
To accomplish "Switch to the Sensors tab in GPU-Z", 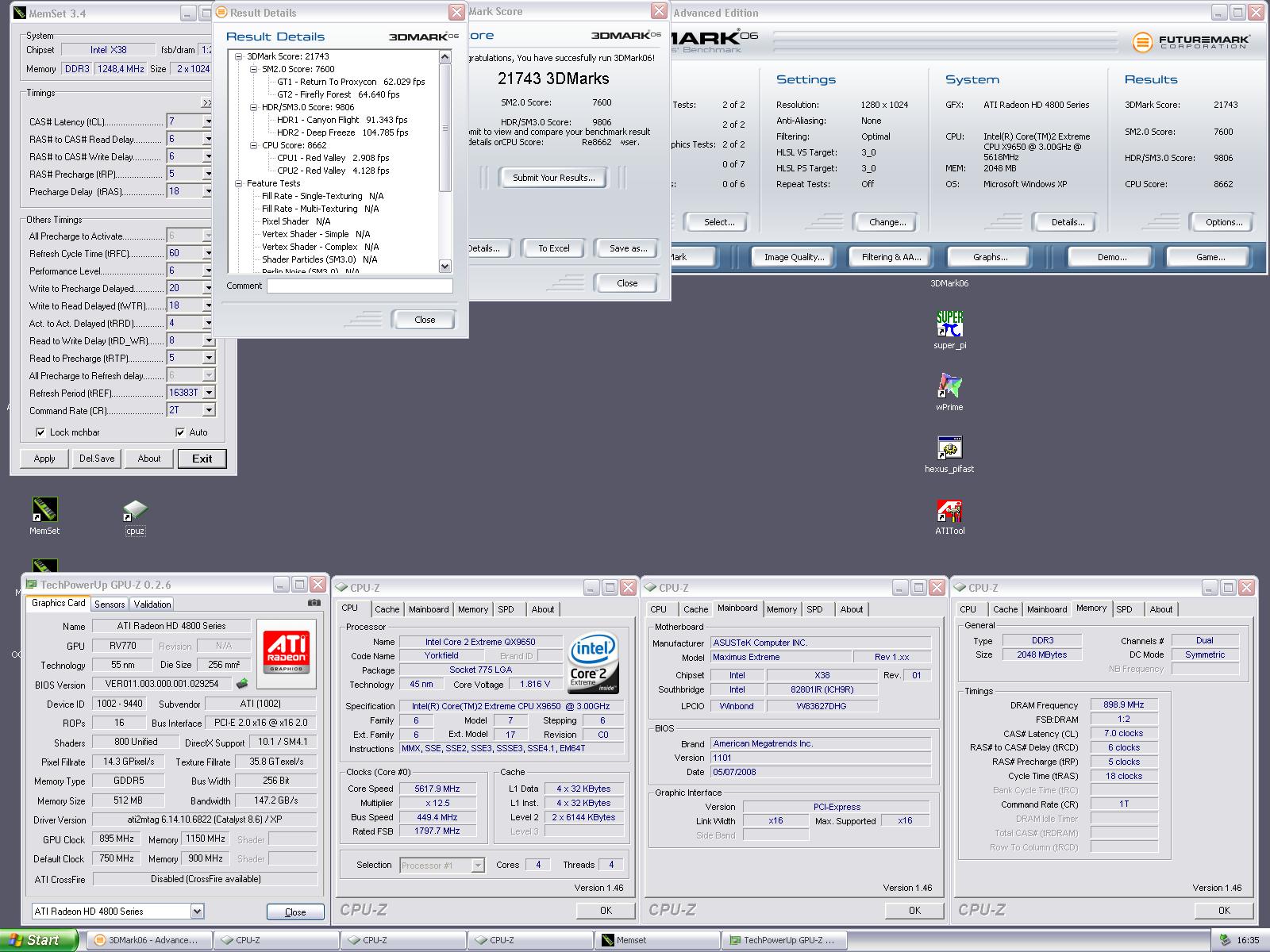I will pyautogui.click(x=110, y=605).
